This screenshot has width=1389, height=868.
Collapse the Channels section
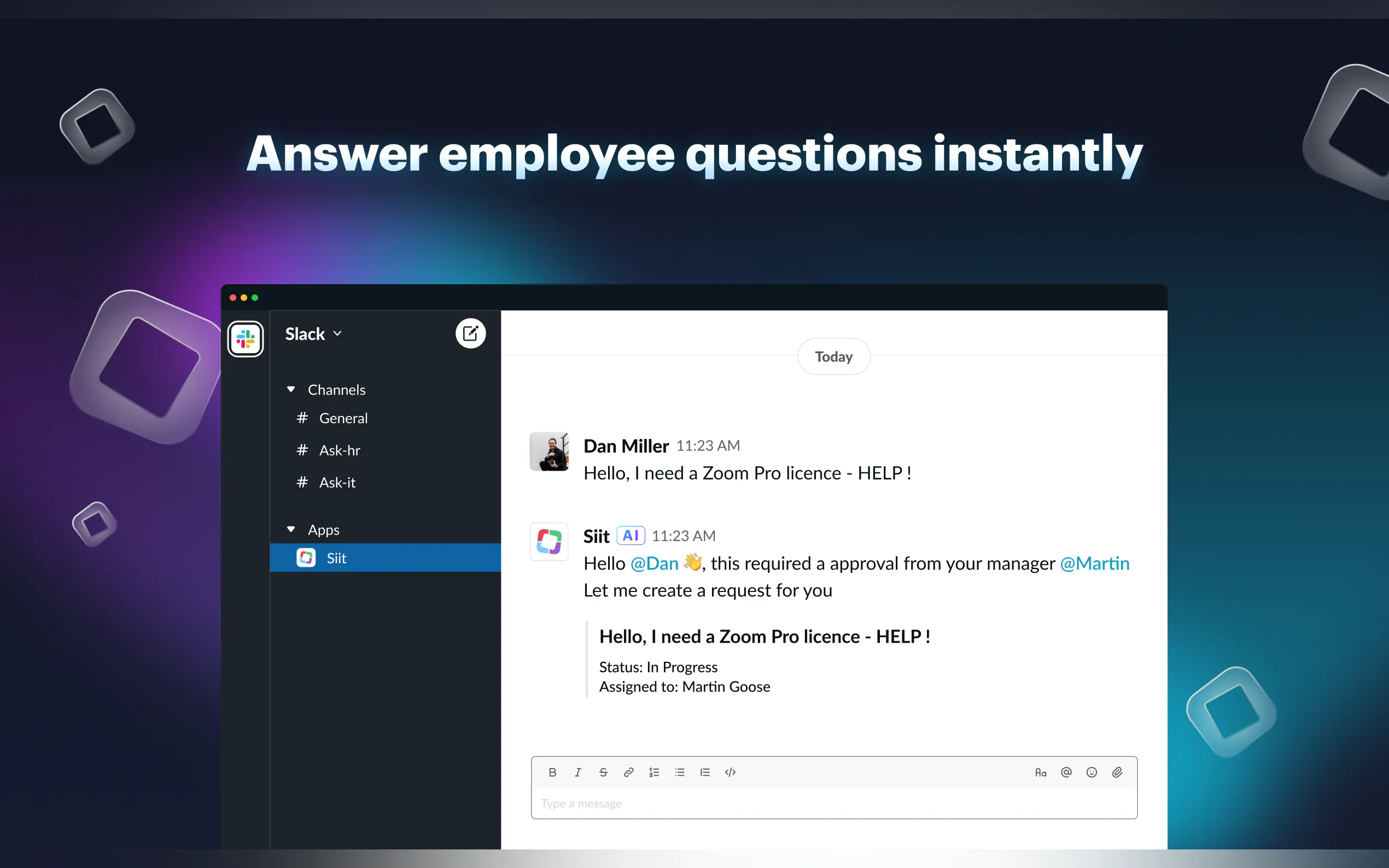291,390
